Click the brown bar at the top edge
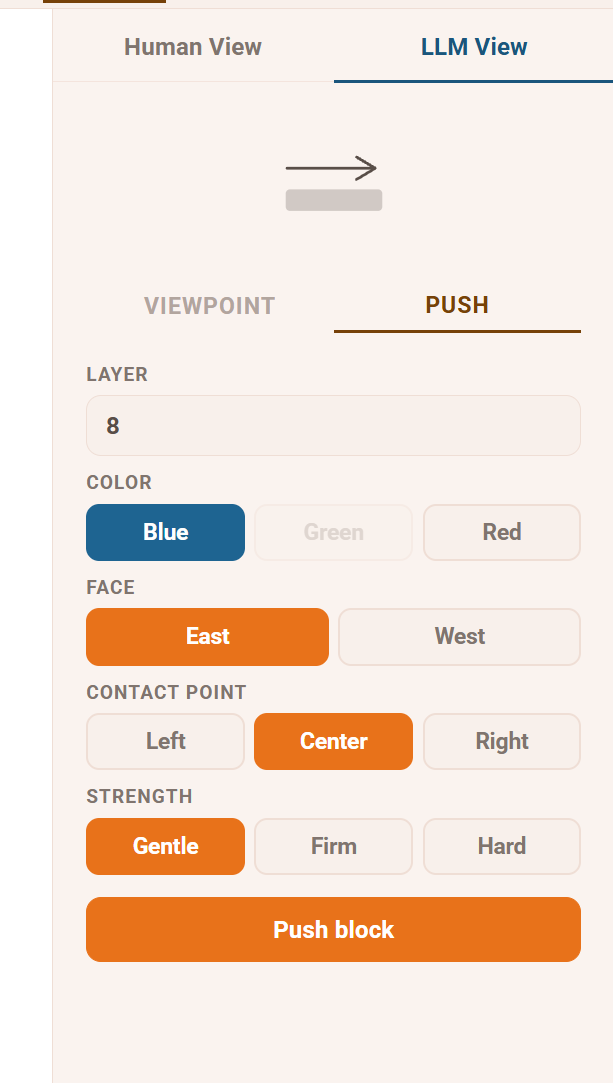The image size is (613, 1083). 104,1
